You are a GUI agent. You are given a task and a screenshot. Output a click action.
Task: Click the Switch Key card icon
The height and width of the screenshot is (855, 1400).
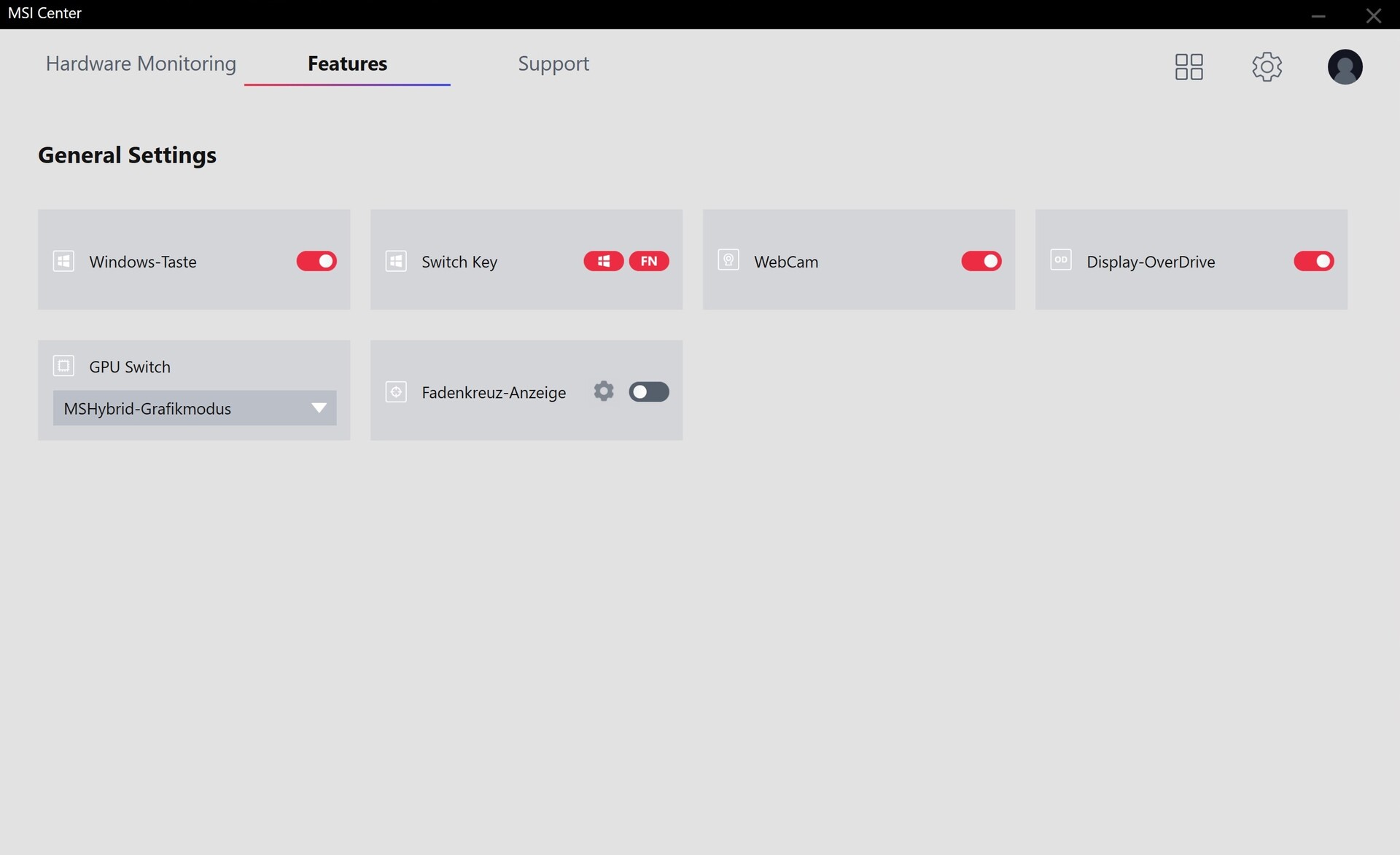click(x=396, y=261)
